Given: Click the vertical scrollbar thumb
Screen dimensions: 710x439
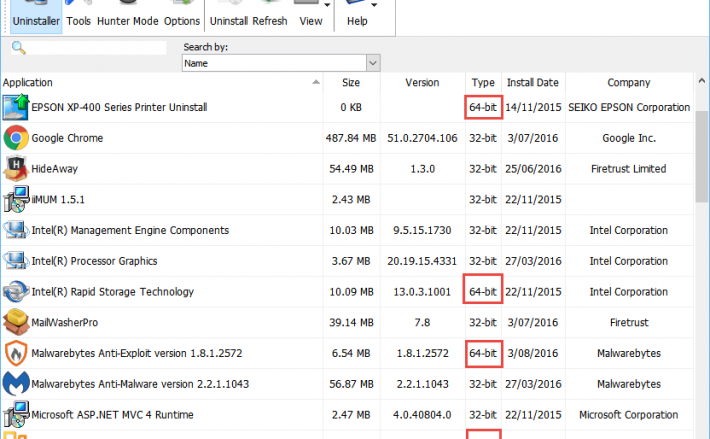Looking at the screenshot, I should (x=702, y=156).
